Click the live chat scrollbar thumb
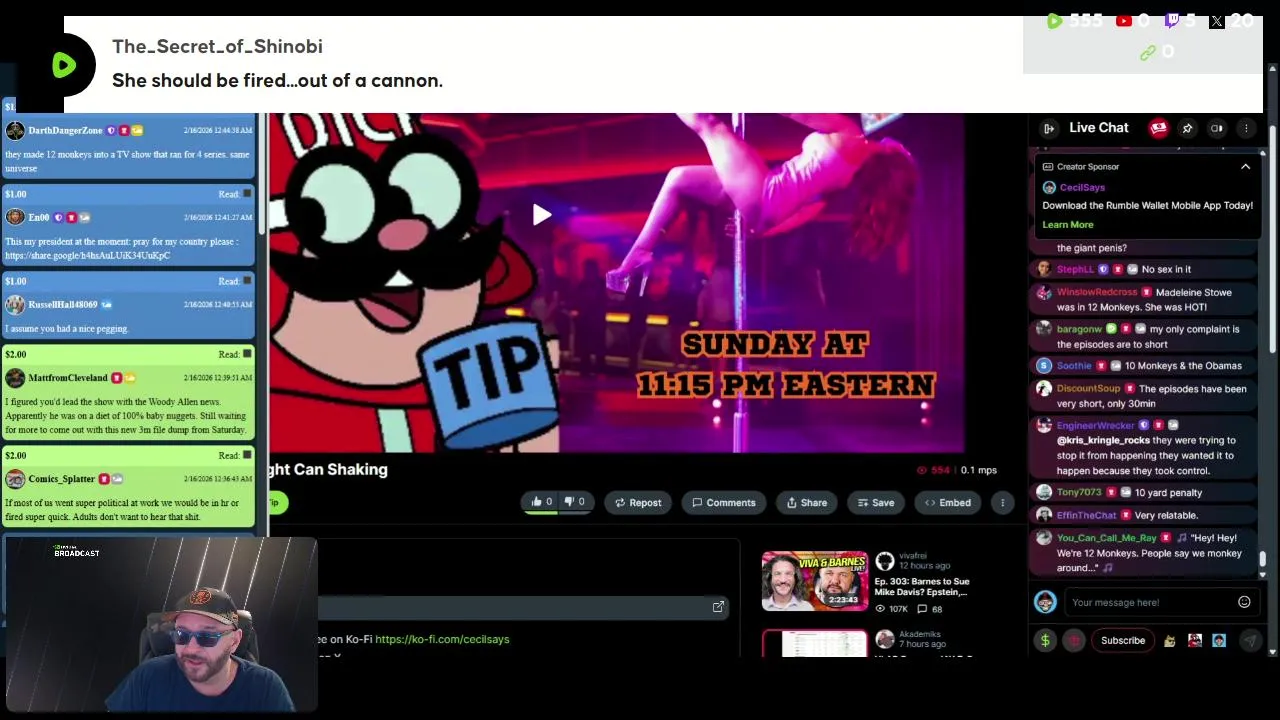This screenshot has width=1280, height=720. (x=1263, y=558)
